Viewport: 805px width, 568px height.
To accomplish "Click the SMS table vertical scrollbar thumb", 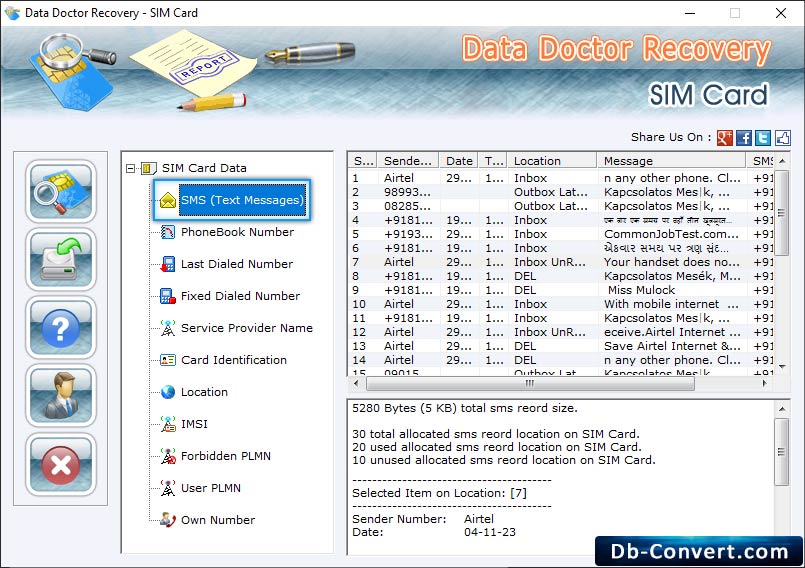I will [781, 213].
